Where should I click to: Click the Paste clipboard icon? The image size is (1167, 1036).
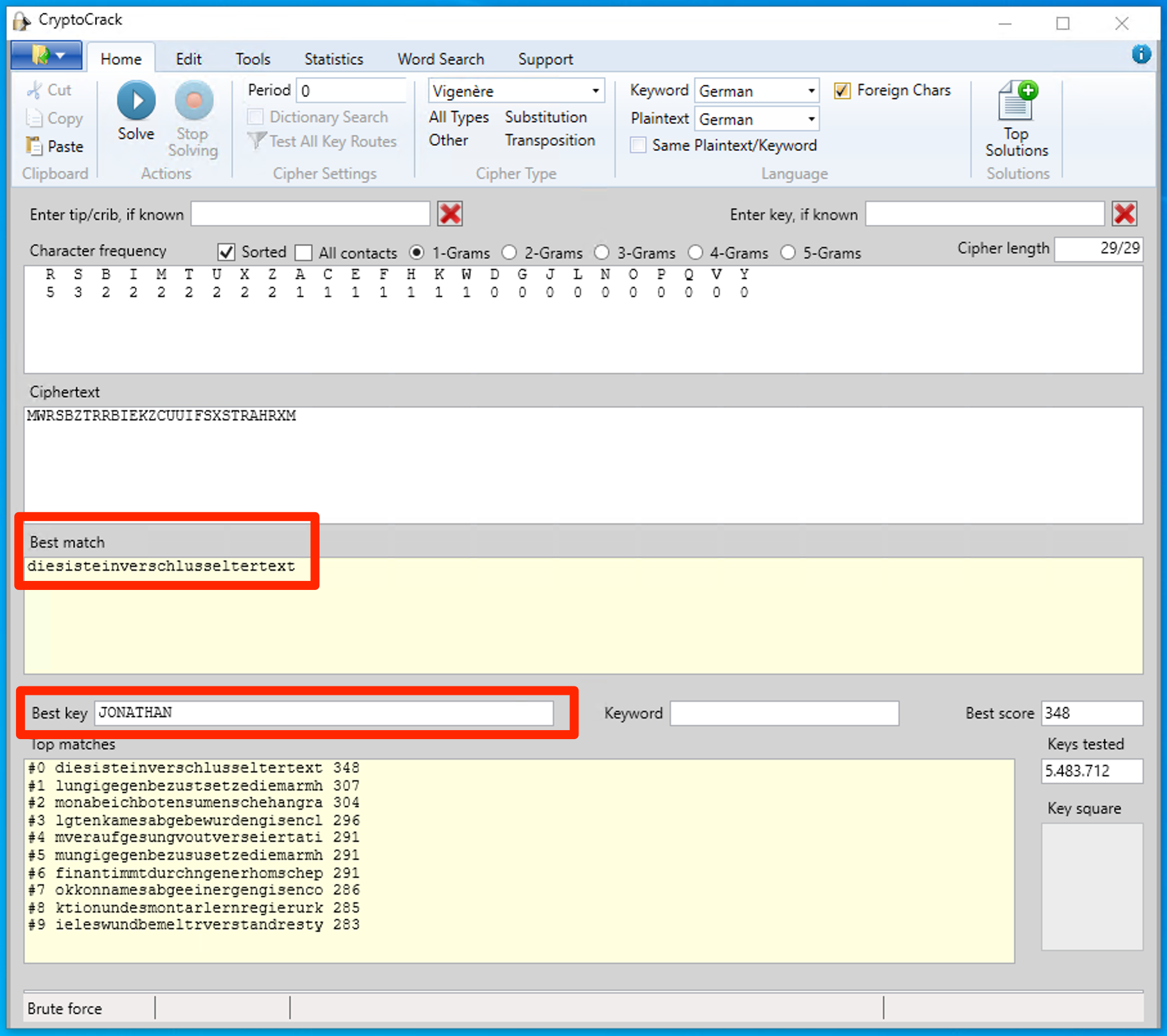coord(34,146)
